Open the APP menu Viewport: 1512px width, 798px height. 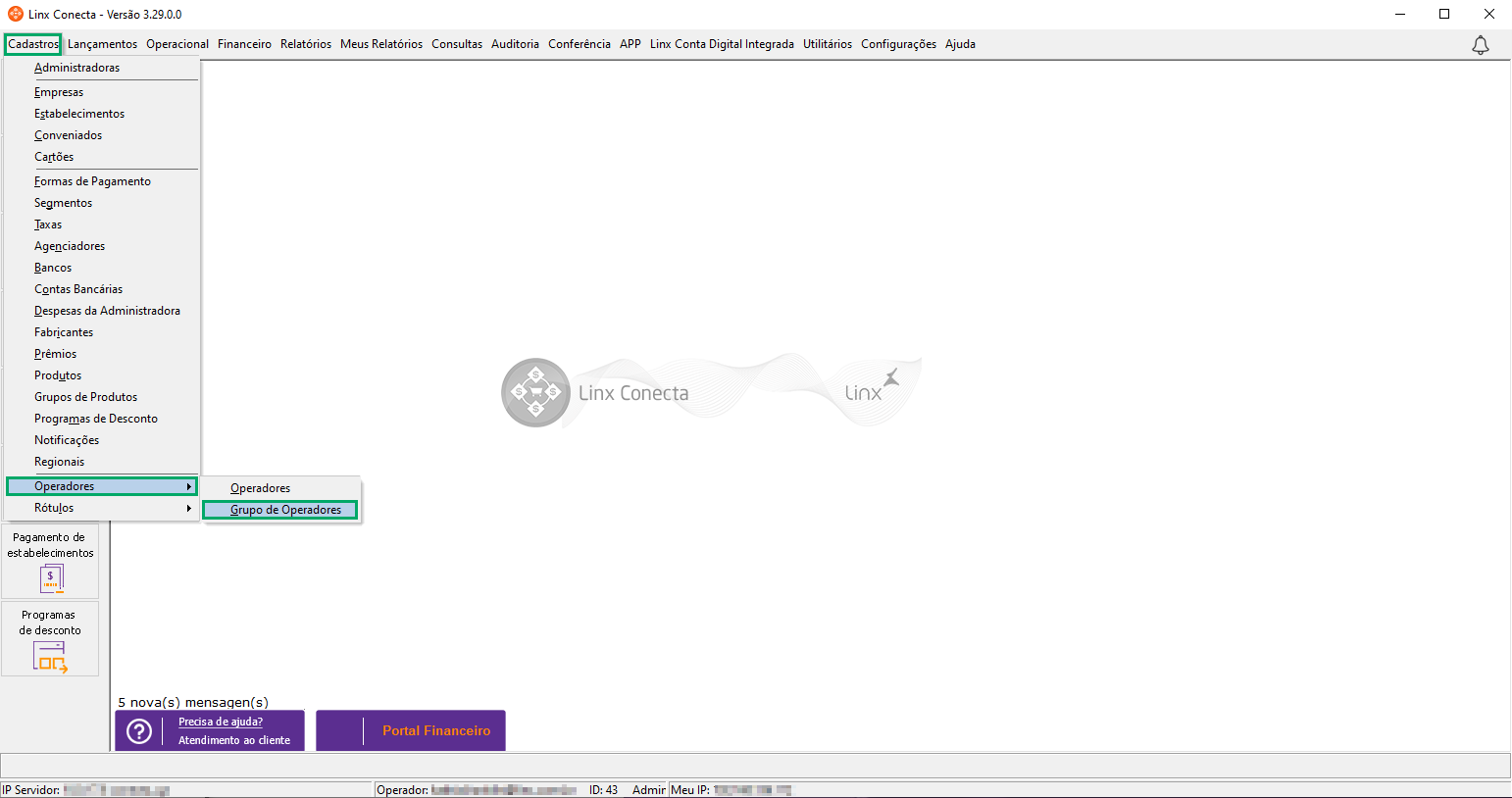coord(630,44)
